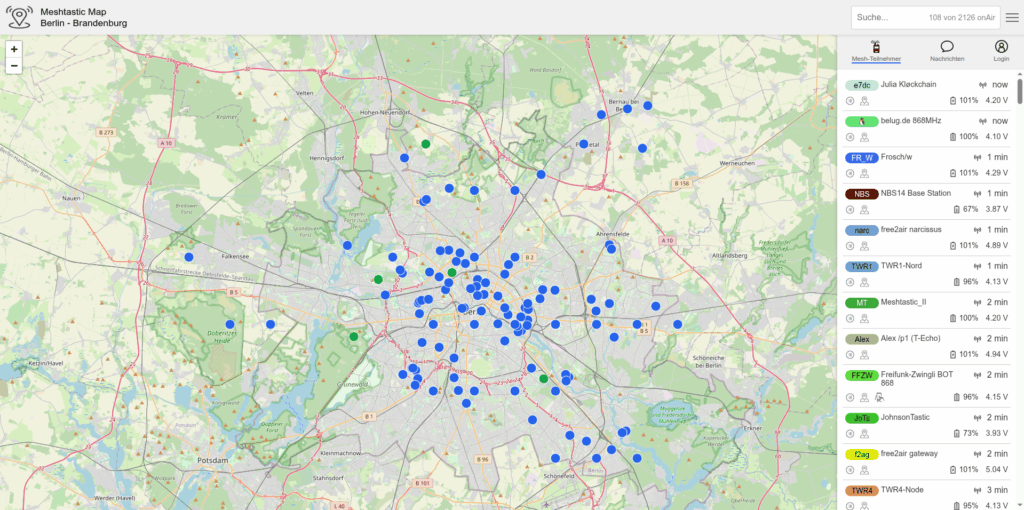Viewport: 1024px width, 510px height.
Task: Switch to the Mesh-Teilnehmer tab
Action: coord(876,50)
